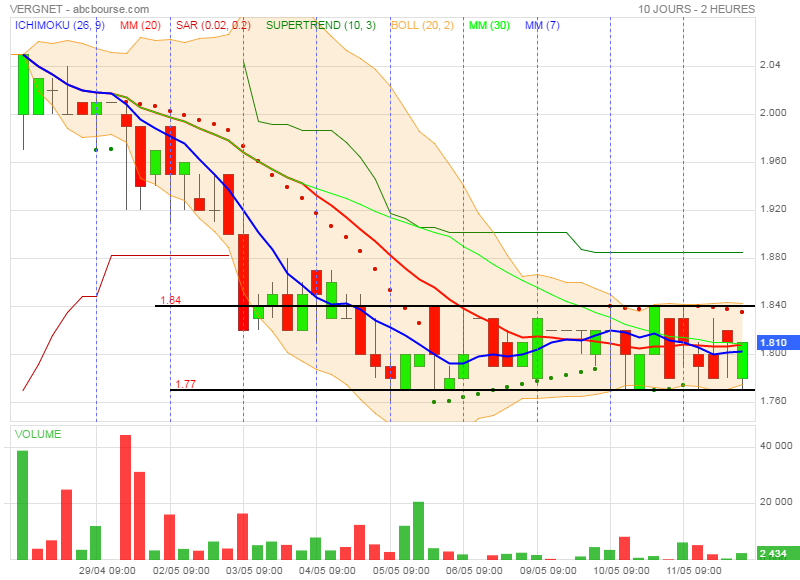Viewport: 800px width, 580px height.
Task: Click the 1.760 price axis value
Action: [773, 401]
